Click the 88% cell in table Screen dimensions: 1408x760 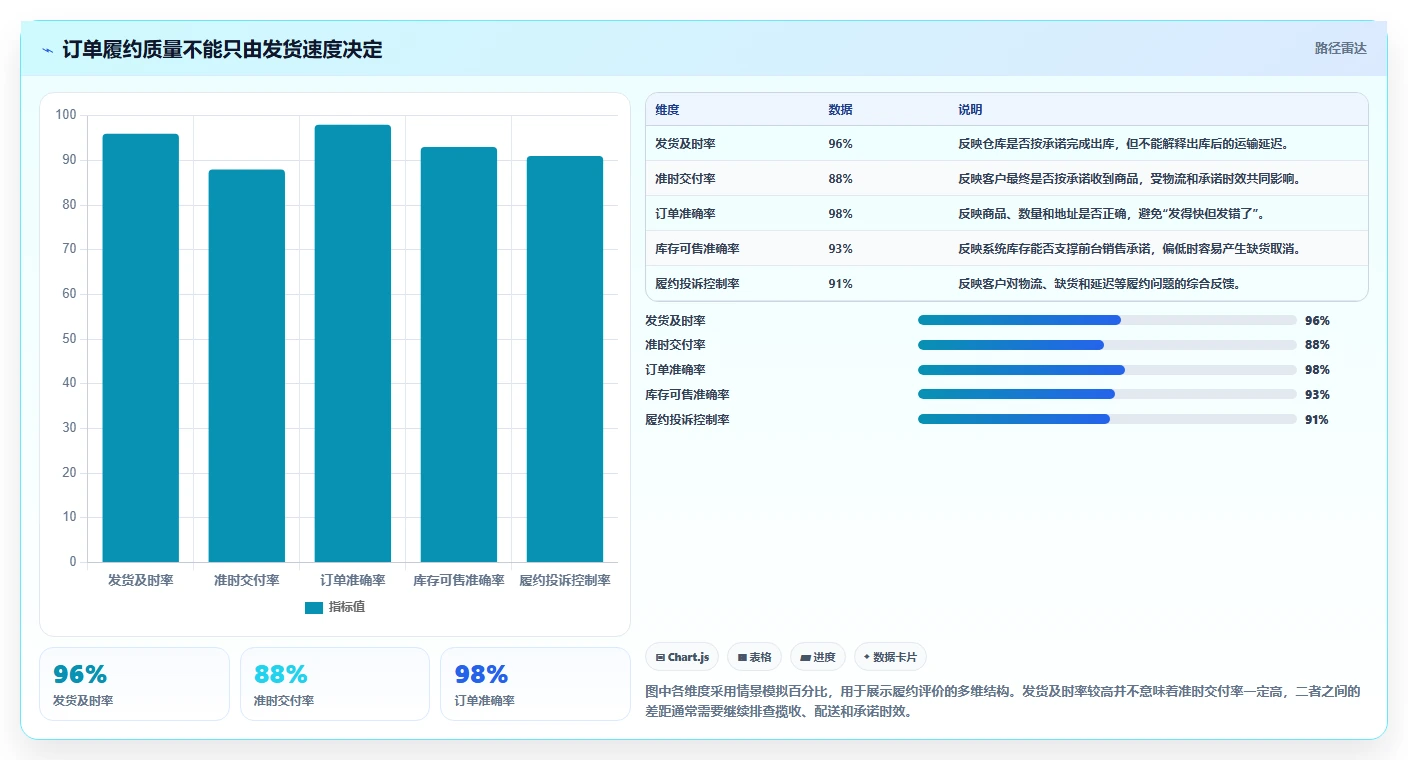(841, 179)
